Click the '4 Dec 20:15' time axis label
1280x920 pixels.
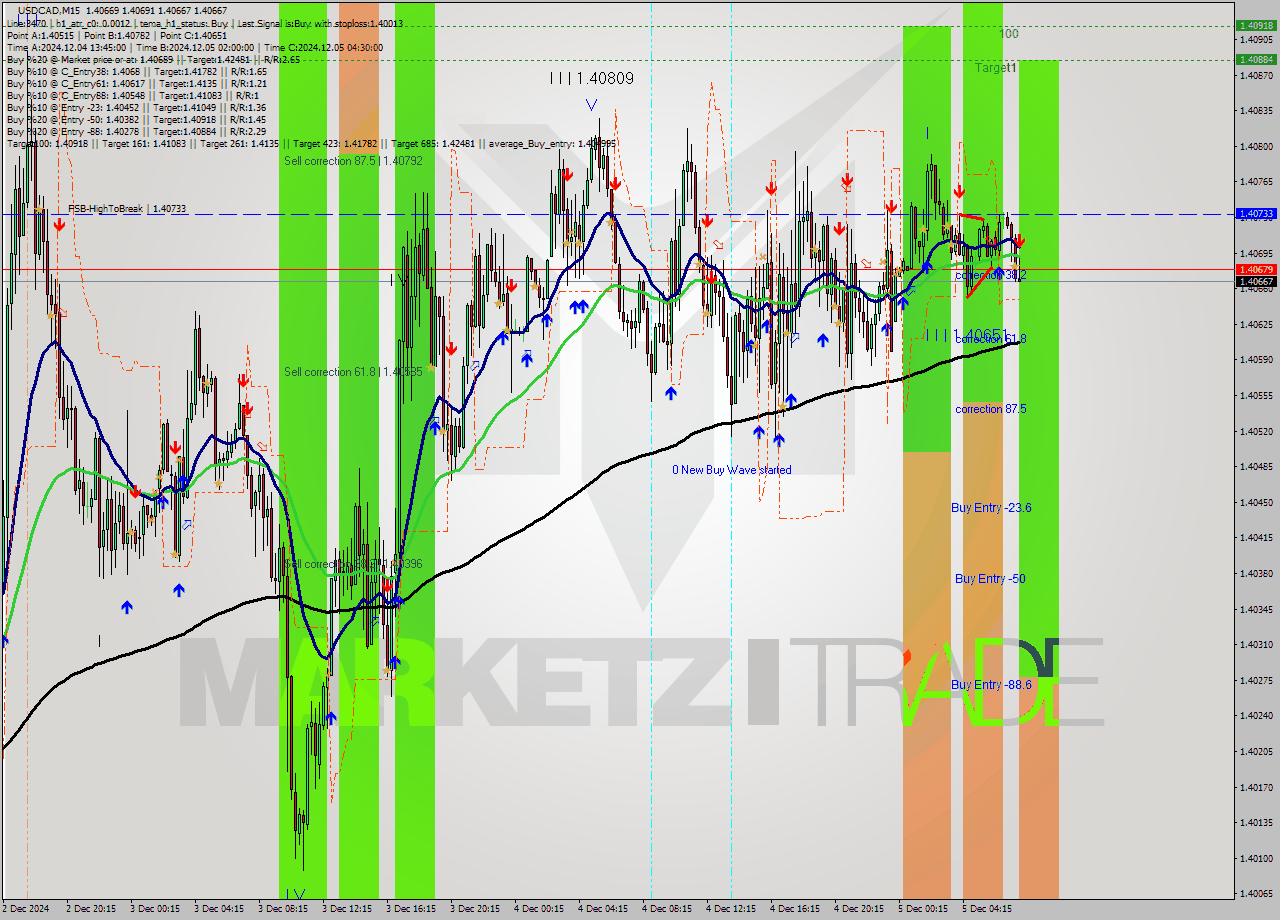(x=859, y=909)
